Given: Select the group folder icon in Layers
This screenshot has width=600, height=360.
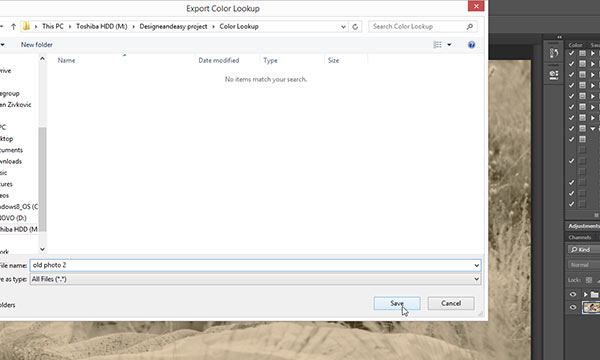Looking at the screenshot, I should [x=594, y=294].
